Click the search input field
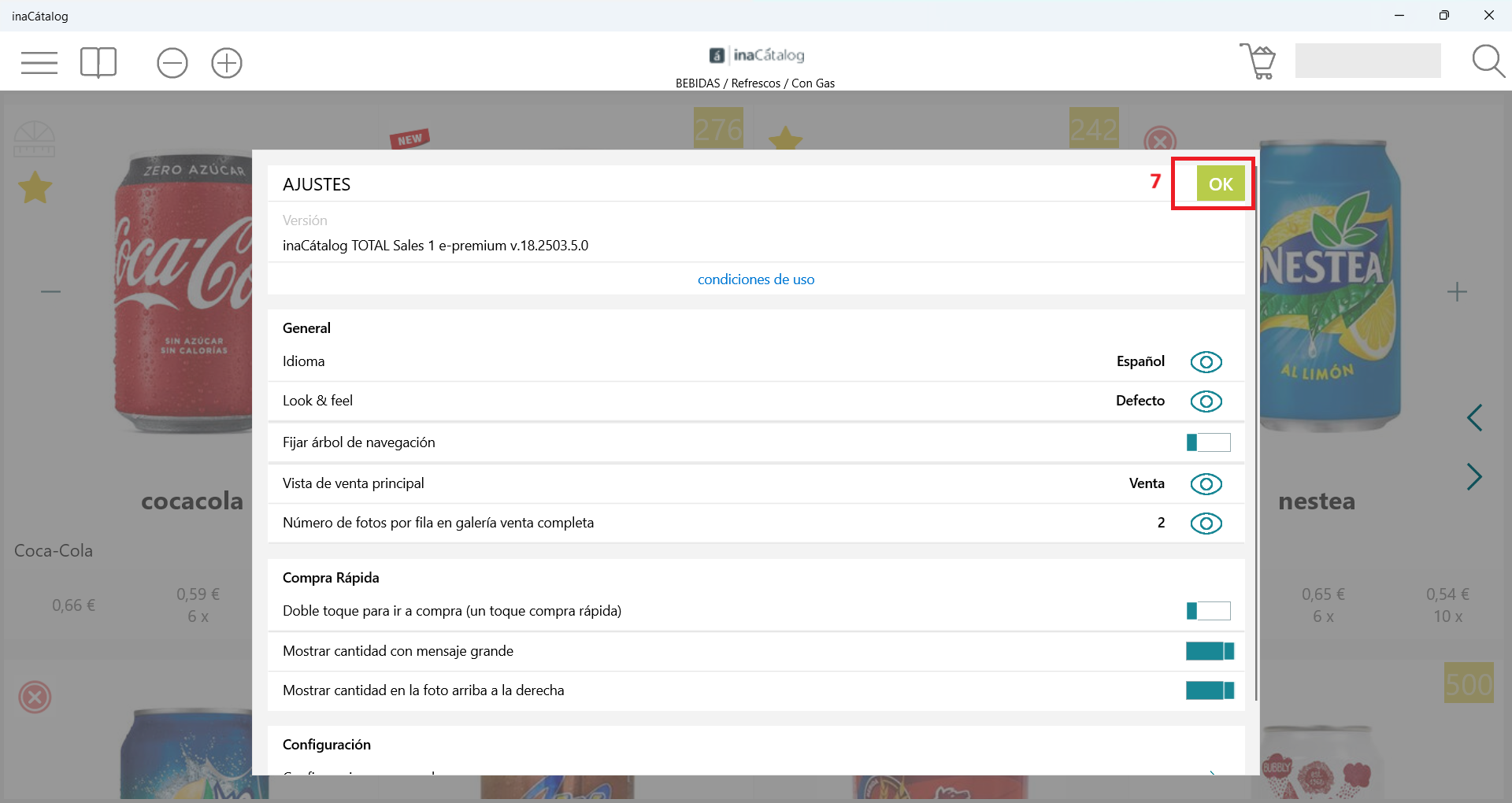This screenshot has width=1512, height=803. [x=1368, y=61]
